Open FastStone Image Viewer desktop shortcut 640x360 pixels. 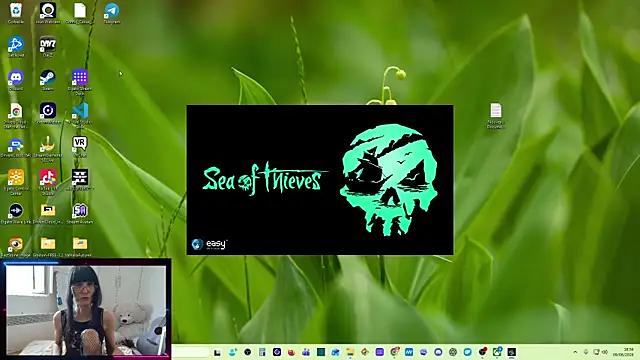16,247
